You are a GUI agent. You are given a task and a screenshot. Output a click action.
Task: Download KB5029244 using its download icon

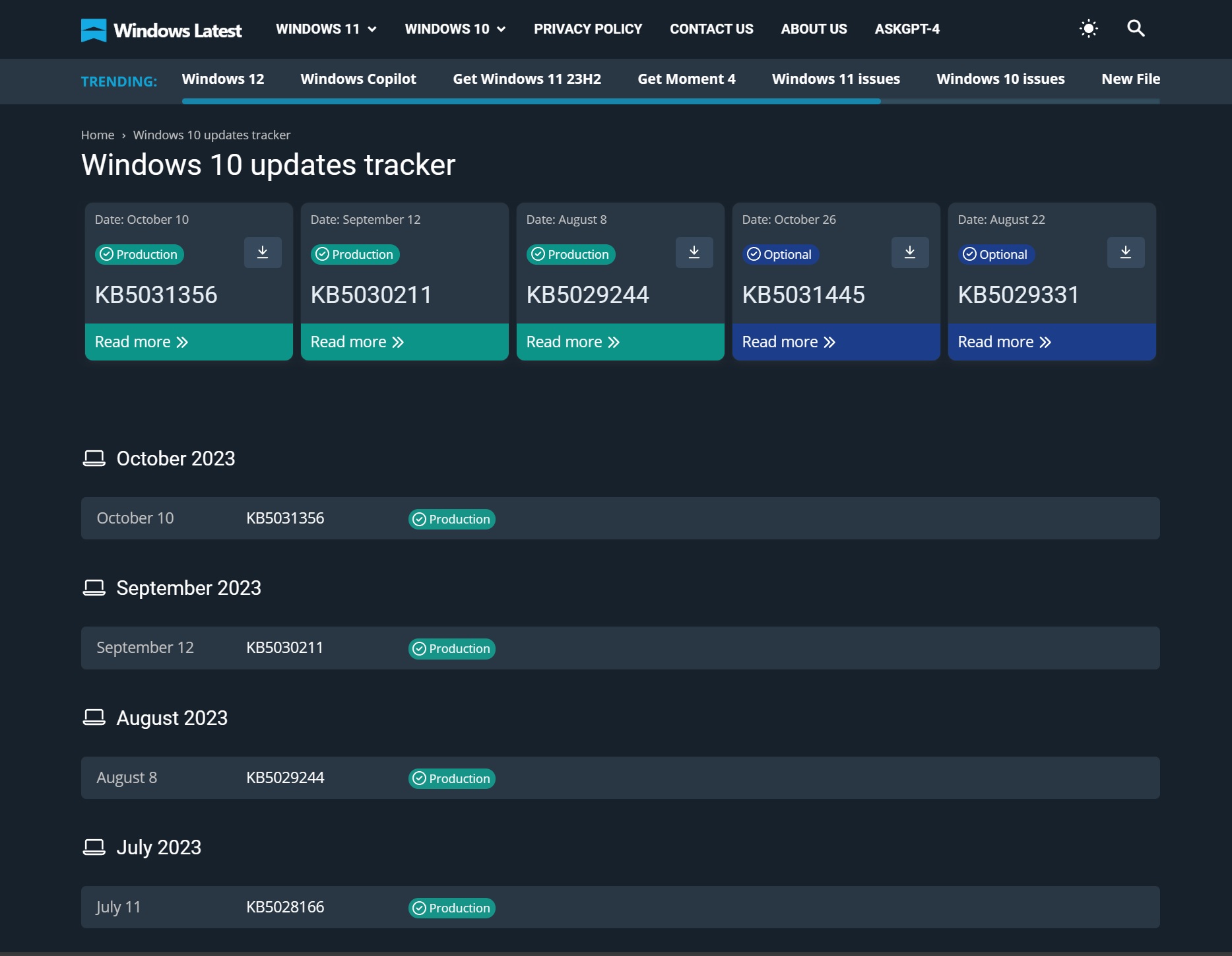(694, 252)
